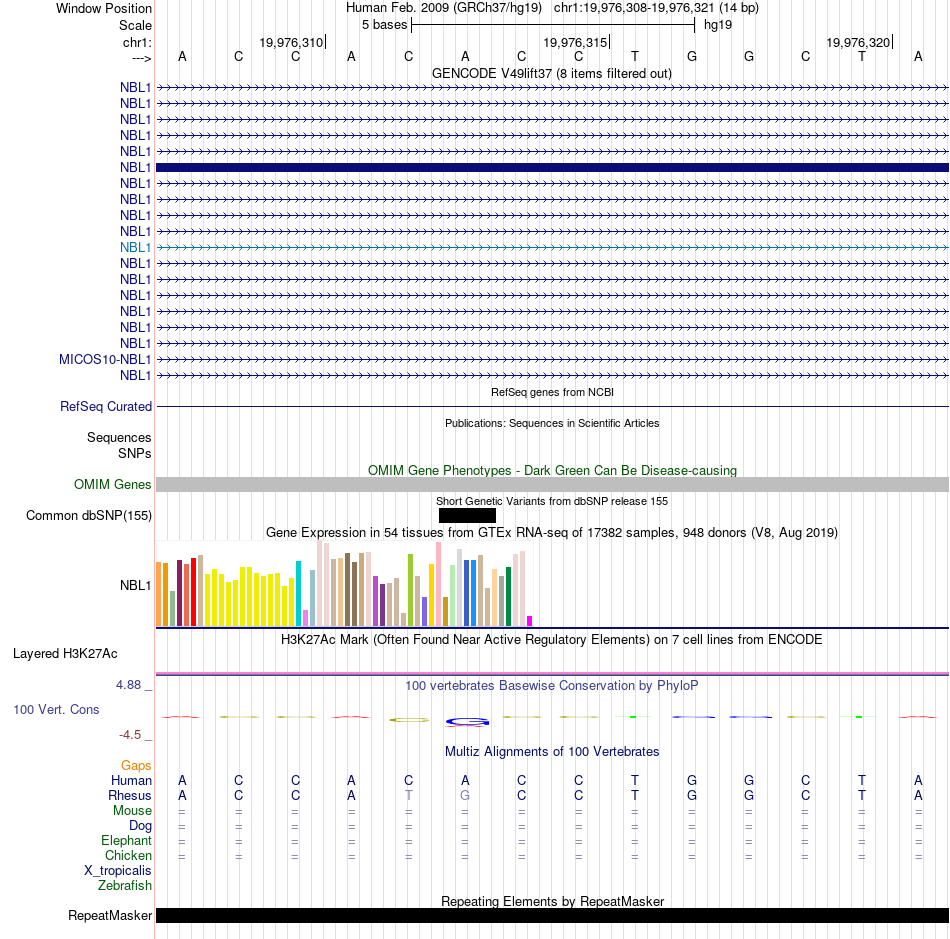This screenshot has height=939, width=950.
Task: Select the Zebrafish alignment row label
Action: [125, 885]
